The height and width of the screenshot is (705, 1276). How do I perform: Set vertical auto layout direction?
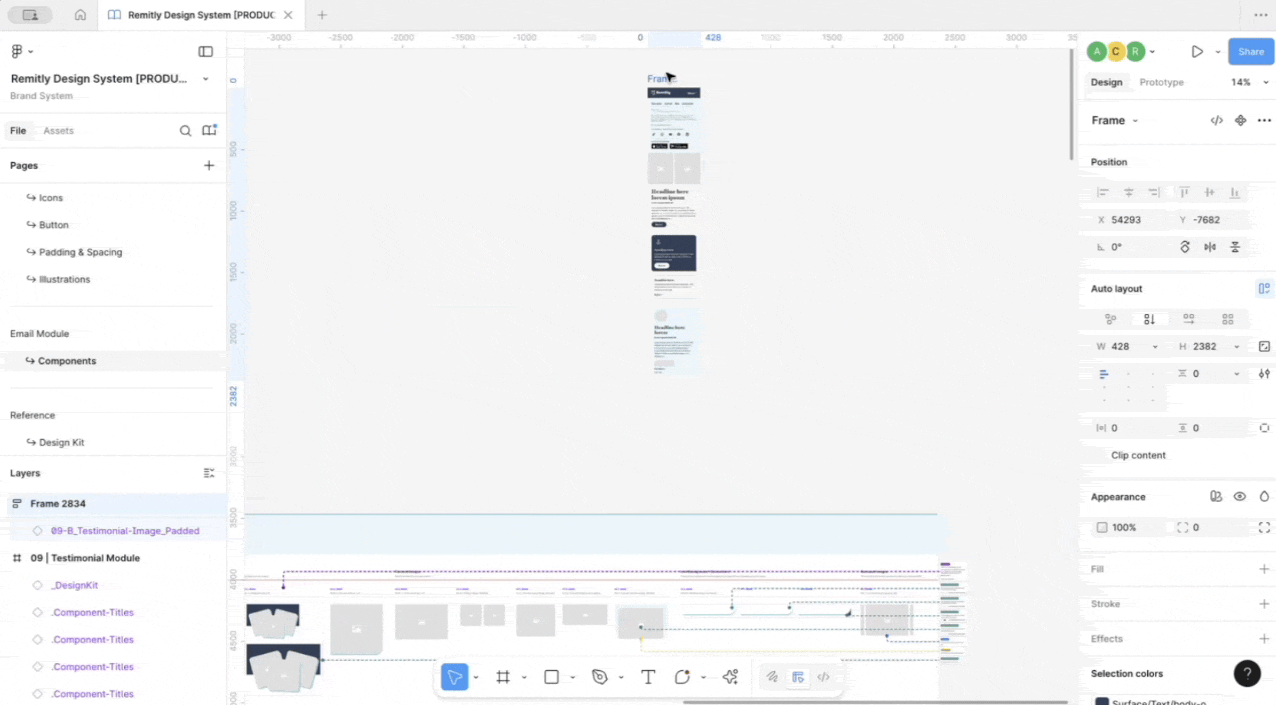pyautogui.click(x=1149, y=319)
